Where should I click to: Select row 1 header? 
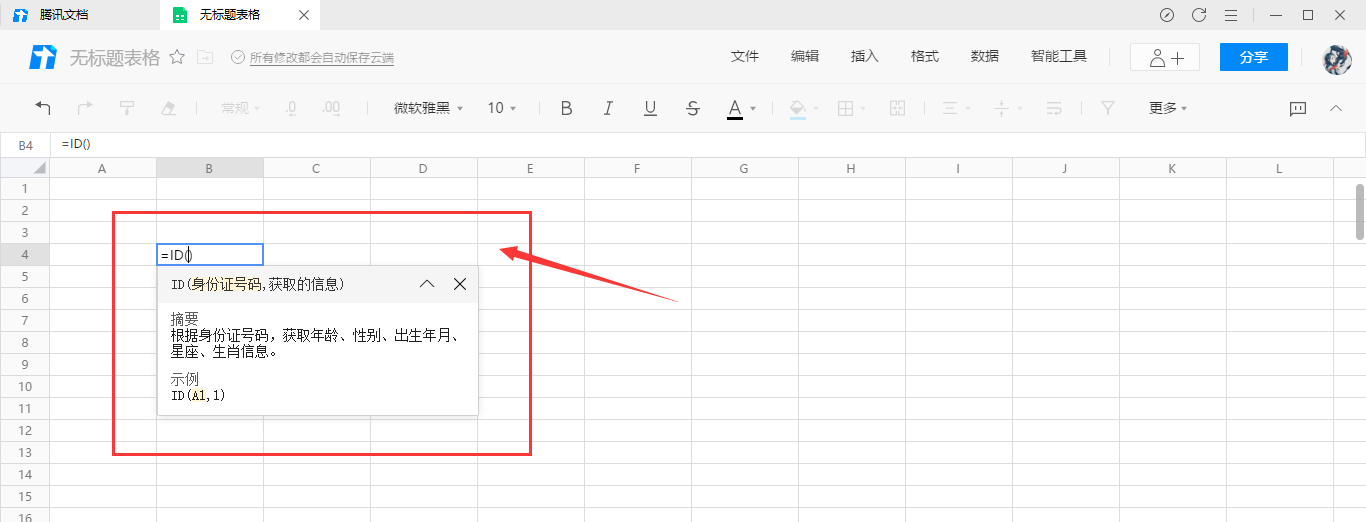[x=25, y=189]
